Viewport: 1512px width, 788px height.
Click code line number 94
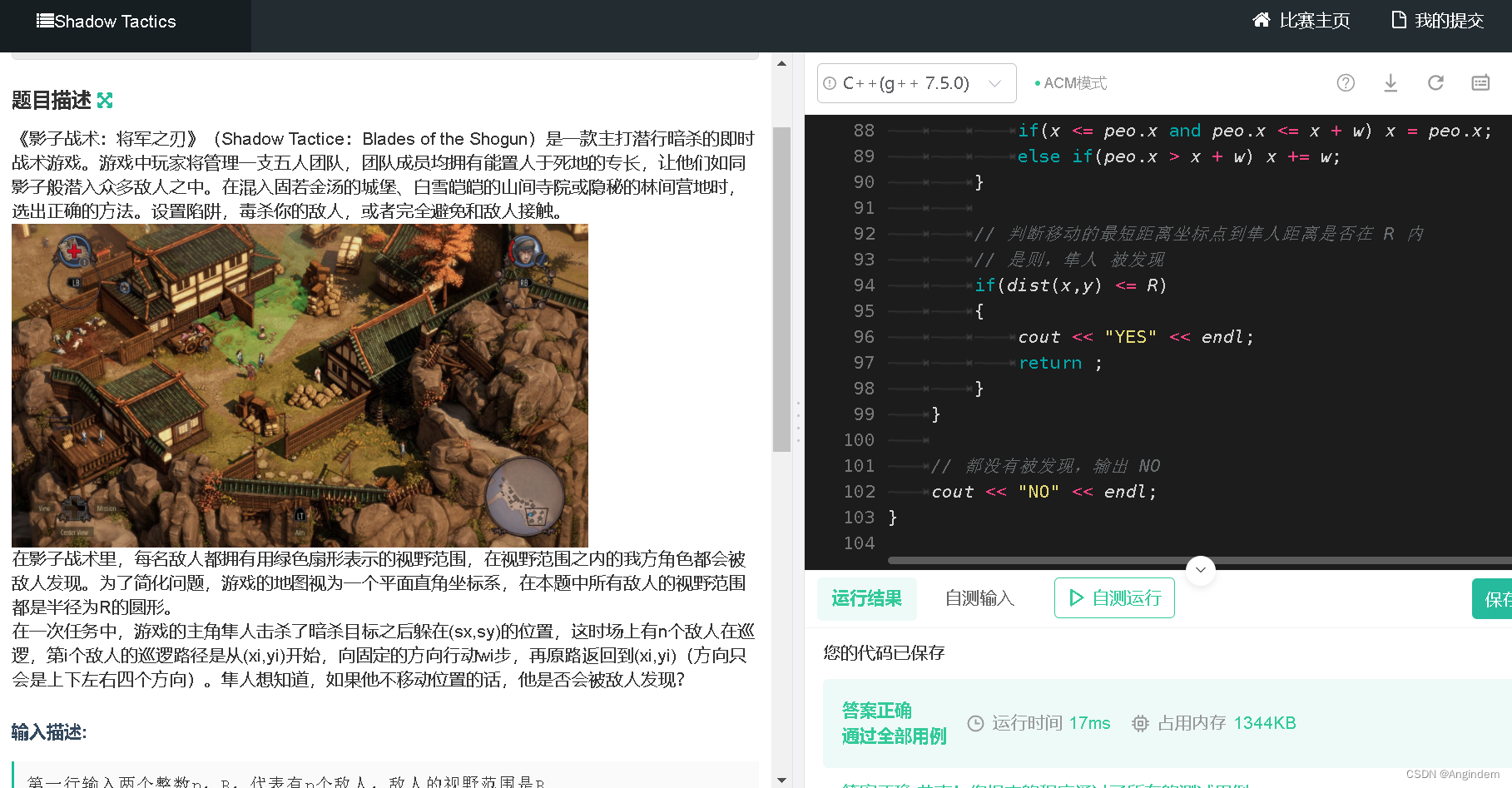[864, 285]
